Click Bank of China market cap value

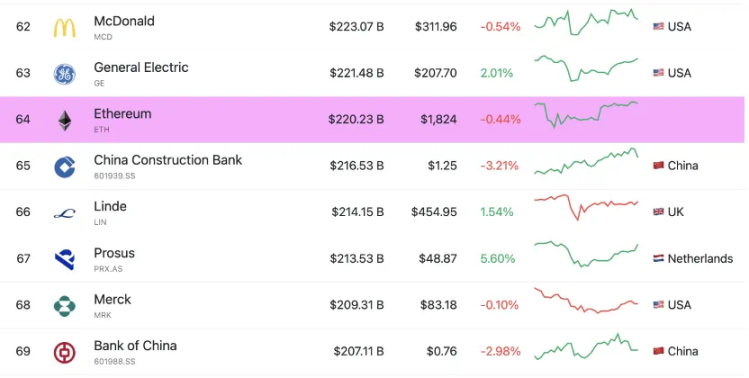pyautogui.click(x=359, y=351)
